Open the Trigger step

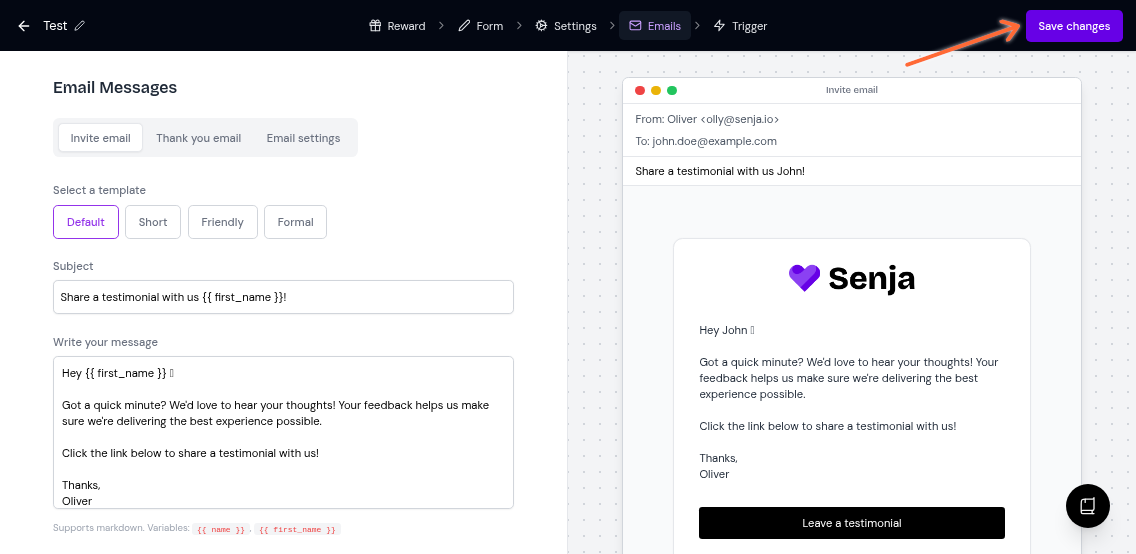coord(740,26)
